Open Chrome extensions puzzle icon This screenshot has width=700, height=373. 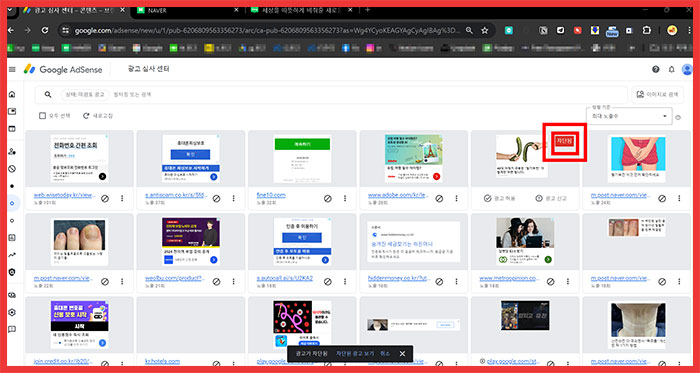tap(646, 30)
